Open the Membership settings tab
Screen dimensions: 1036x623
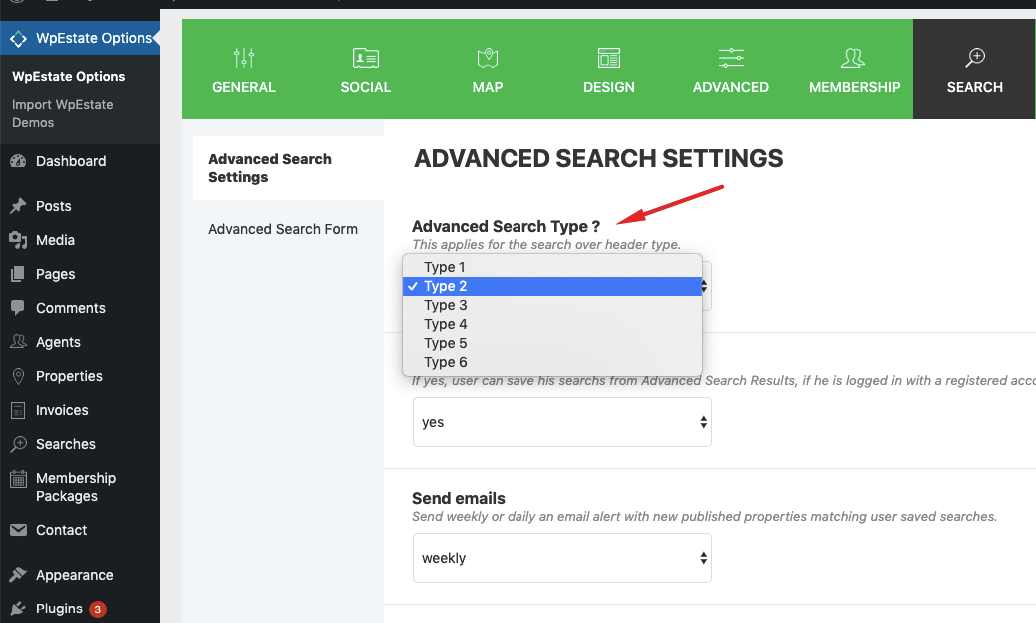(x=854, y=70)
